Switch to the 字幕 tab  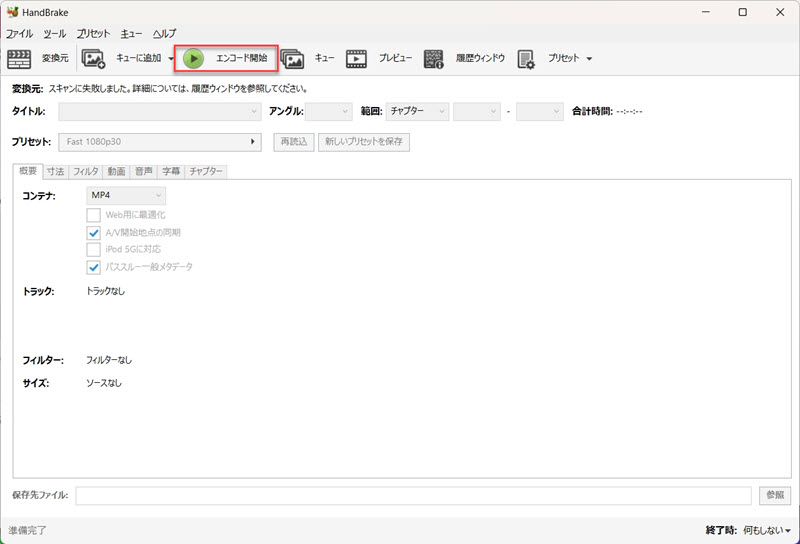[171, 171]
